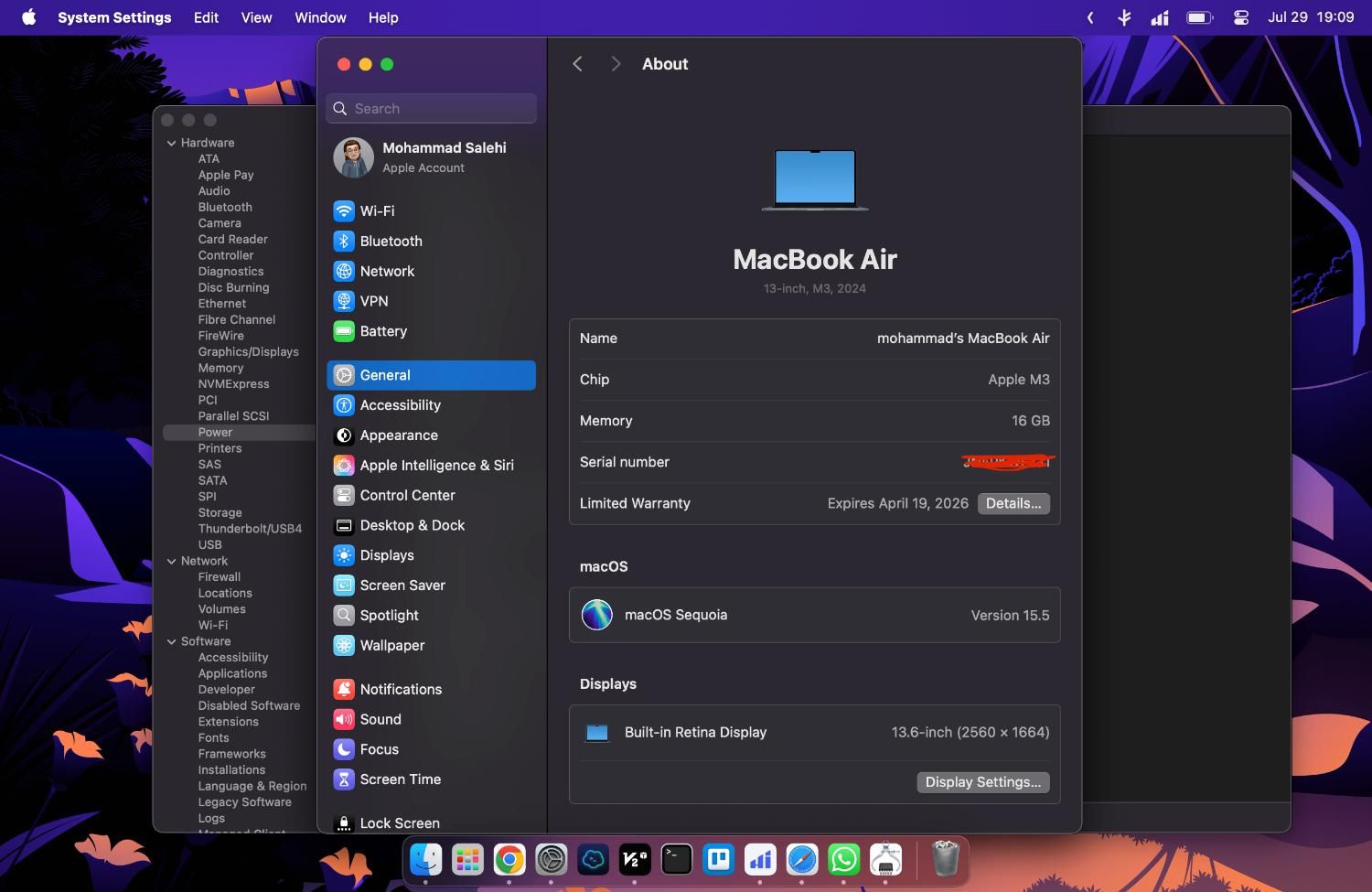Select the General sidebar item

tap(431, 375)
